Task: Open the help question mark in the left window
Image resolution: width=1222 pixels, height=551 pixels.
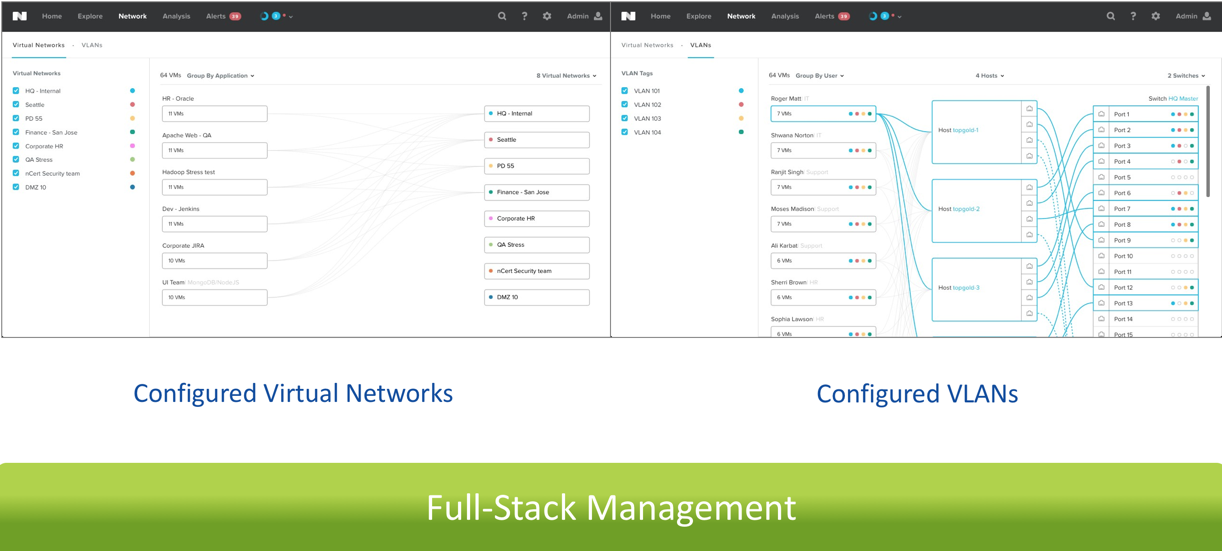Action: tap(524, 16)
